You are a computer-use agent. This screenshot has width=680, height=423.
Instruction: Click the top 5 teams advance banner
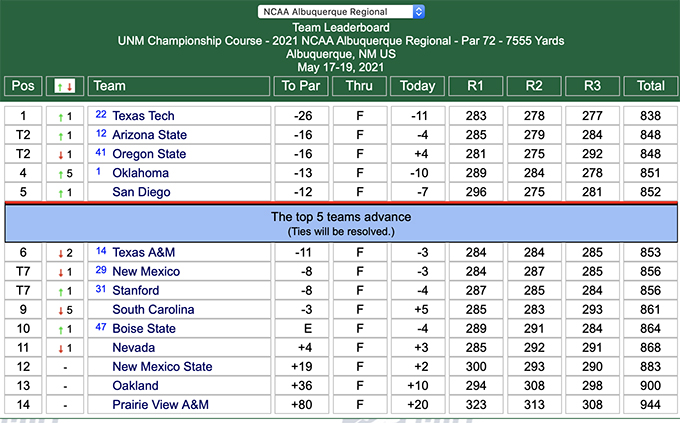(x=341, y=223)
